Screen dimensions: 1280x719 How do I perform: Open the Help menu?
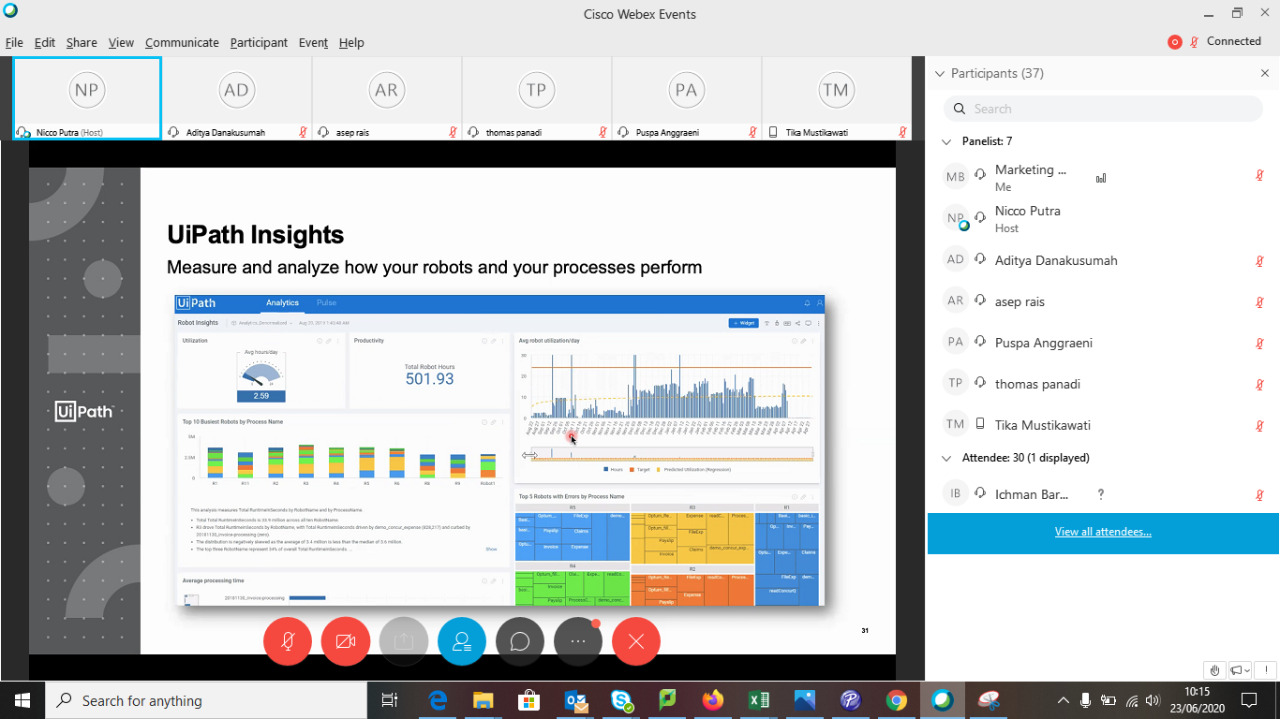(351, 43)
